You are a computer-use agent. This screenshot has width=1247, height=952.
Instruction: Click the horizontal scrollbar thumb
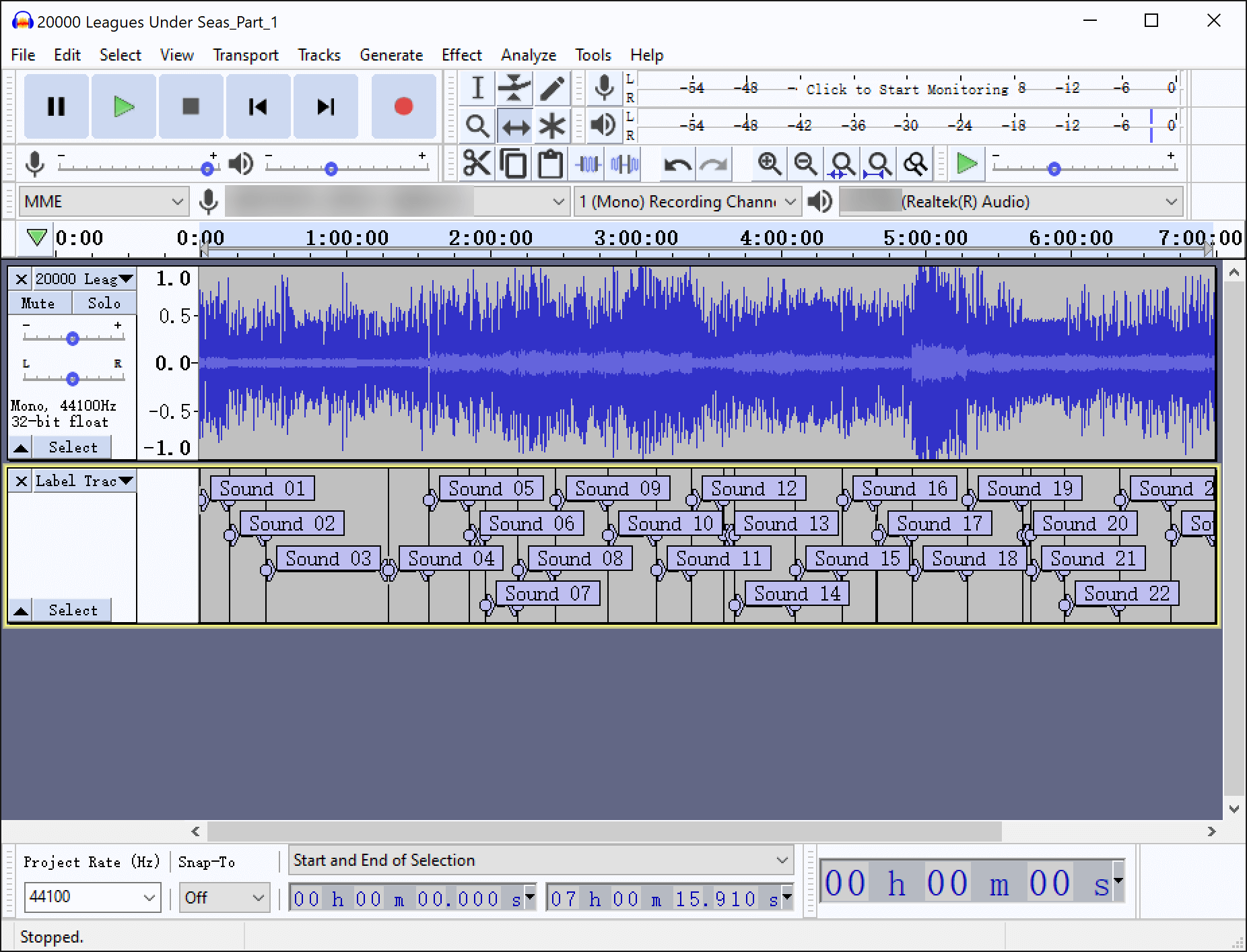click(605, 831)
